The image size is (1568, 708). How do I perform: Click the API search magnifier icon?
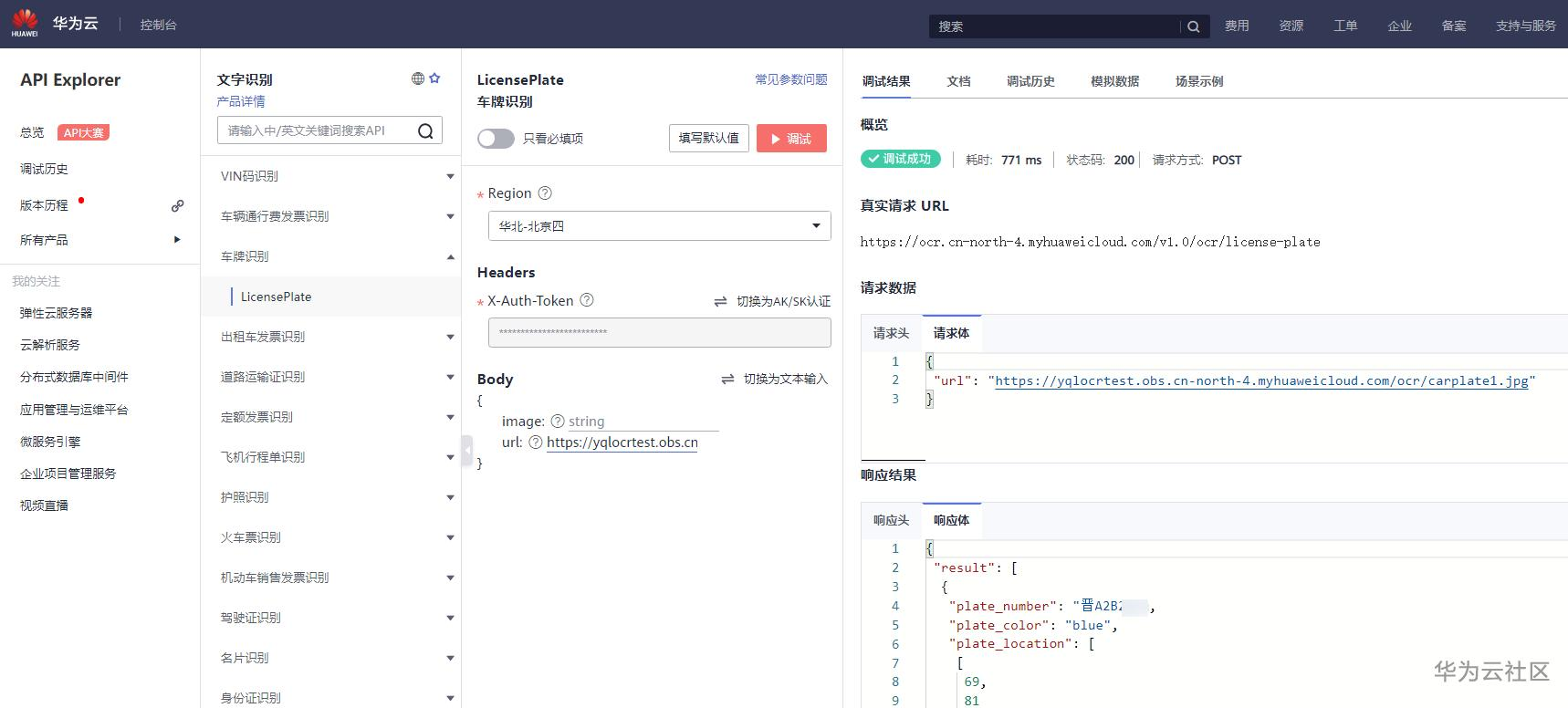425,130
